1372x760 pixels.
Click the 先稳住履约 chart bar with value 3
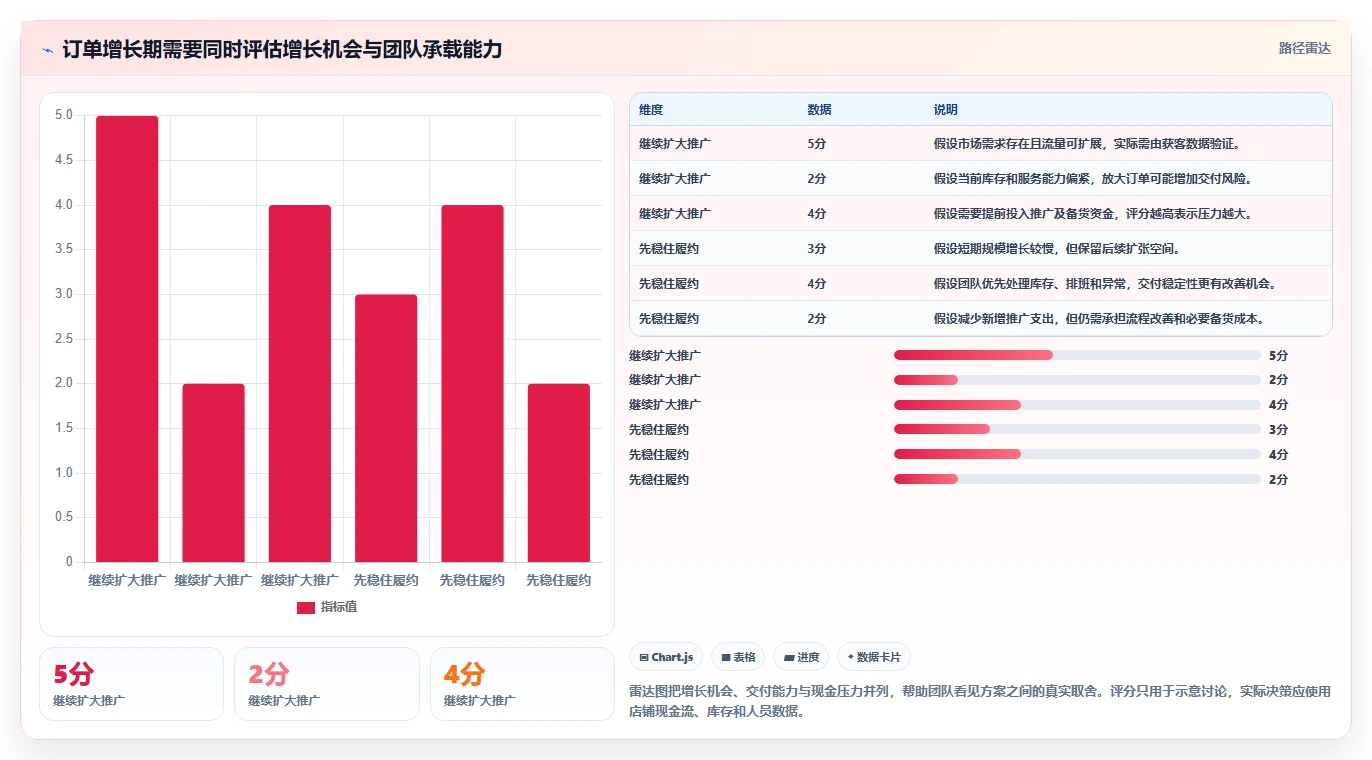pyautogui.click(x=386, y=428)
